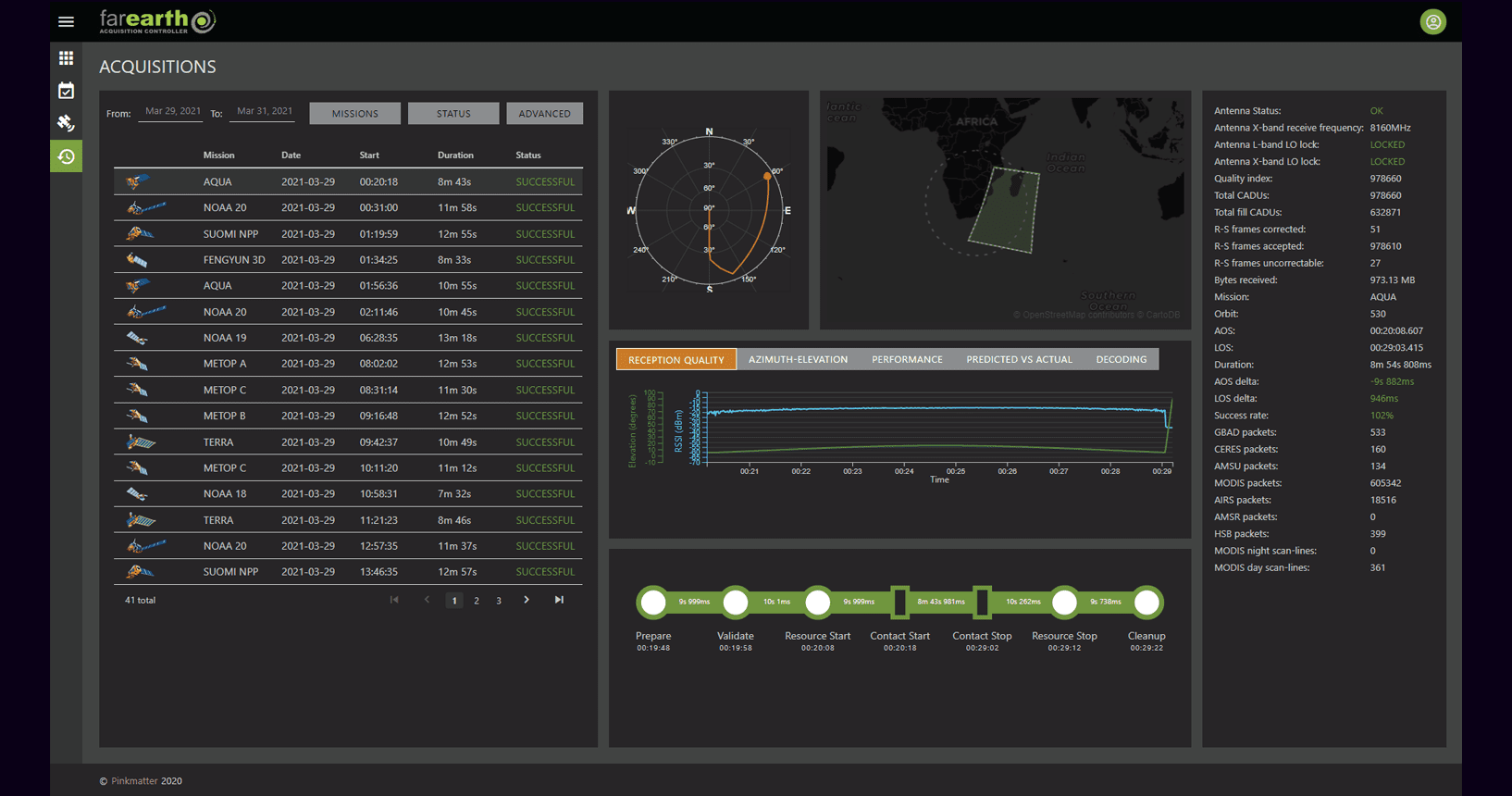Open the MISSIONS filter dropdown
Viewport: 1512px width, 796px height.
(x=354, y=113)
